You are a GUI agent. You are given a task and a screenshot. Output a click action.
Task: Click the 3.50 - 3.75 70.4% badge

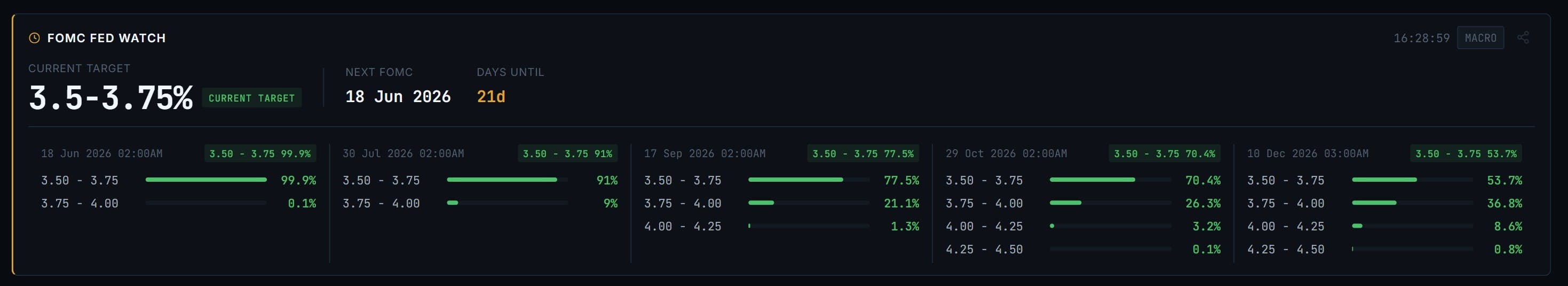pyautogui.click(x=1165, y=153)
